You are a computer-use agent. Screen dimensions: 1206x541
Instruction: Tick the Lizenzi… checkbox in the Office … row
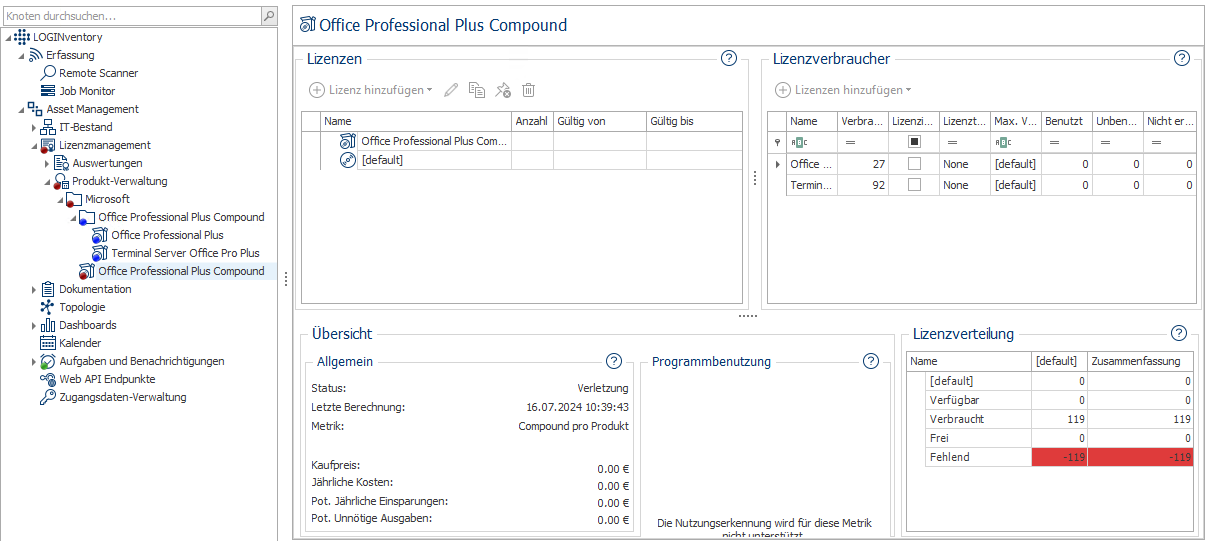pyautogui.click(x=914, y=163)
